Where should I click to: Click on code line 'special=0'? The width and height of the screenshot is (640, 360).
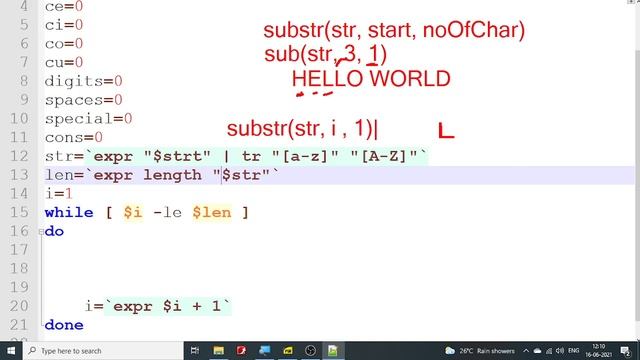[x=89, y=118]
